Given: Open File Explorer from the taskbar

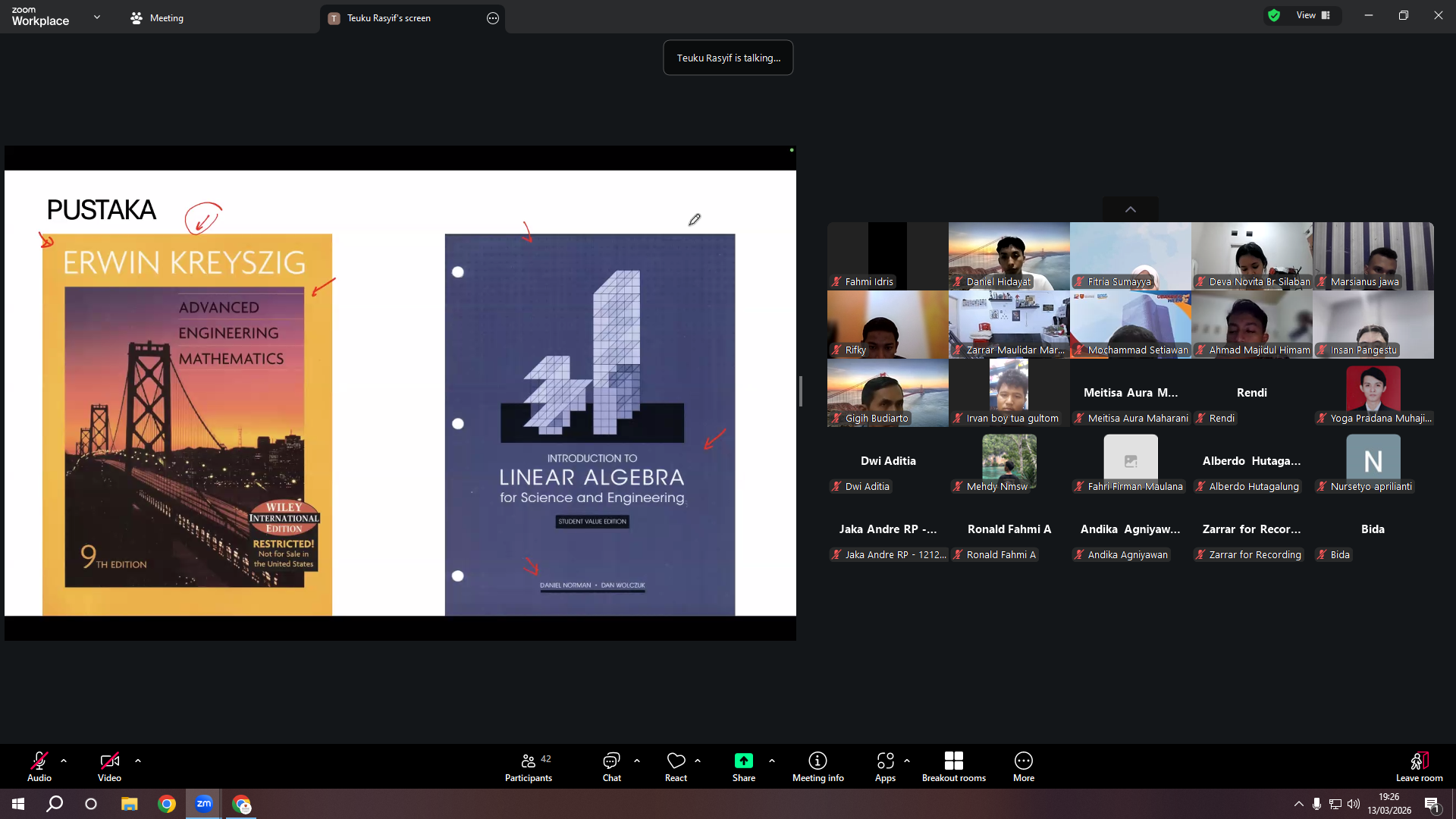Looking at the screenshot, I should click(x=130, y=804).
